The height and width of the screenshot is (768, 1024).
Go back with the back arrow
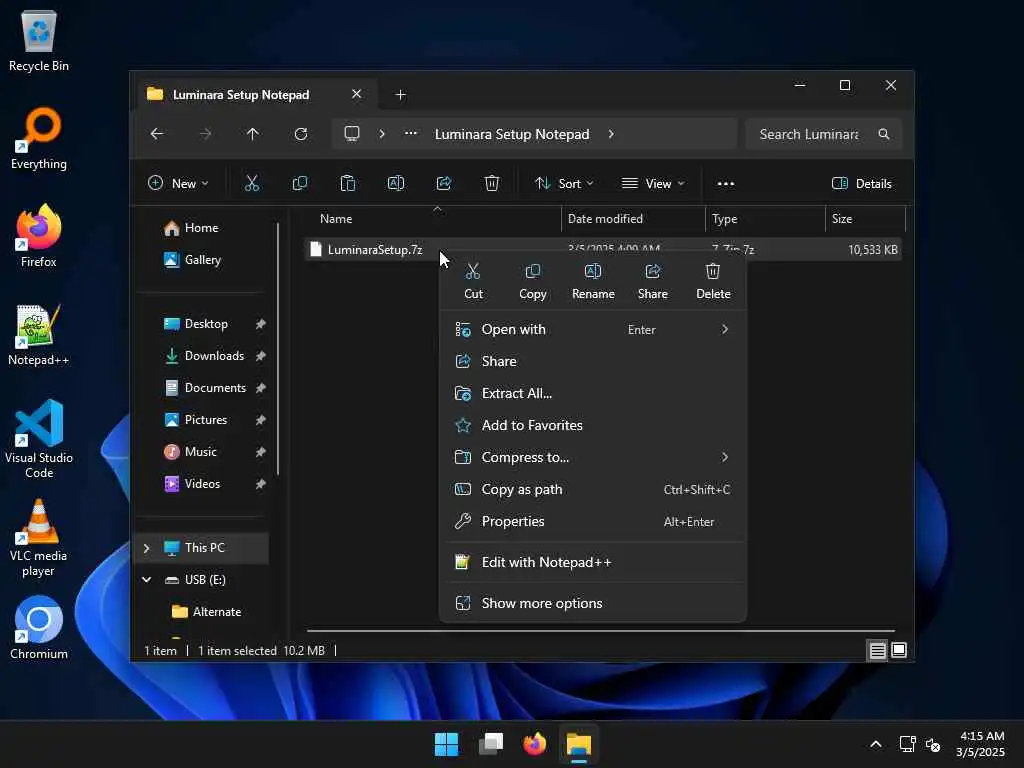pyautogui.click(x=157, y=134)
